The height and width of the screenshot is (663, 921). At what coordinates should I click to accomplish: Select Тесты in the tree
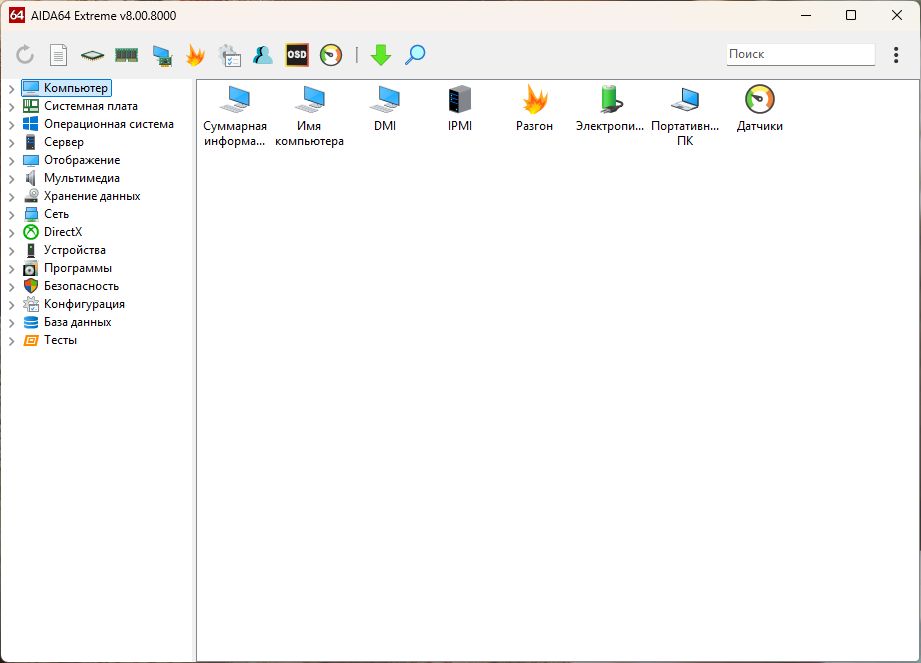pyautogui.click(x=50, y=340)
